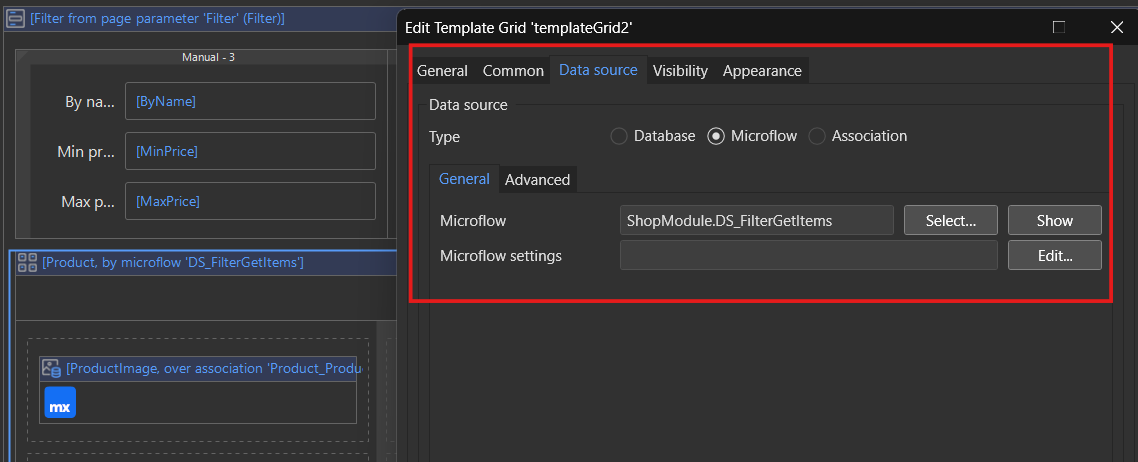Click the blue mx image placeholder
This screenshot has height=462, width=1138.
coord(60,403)
